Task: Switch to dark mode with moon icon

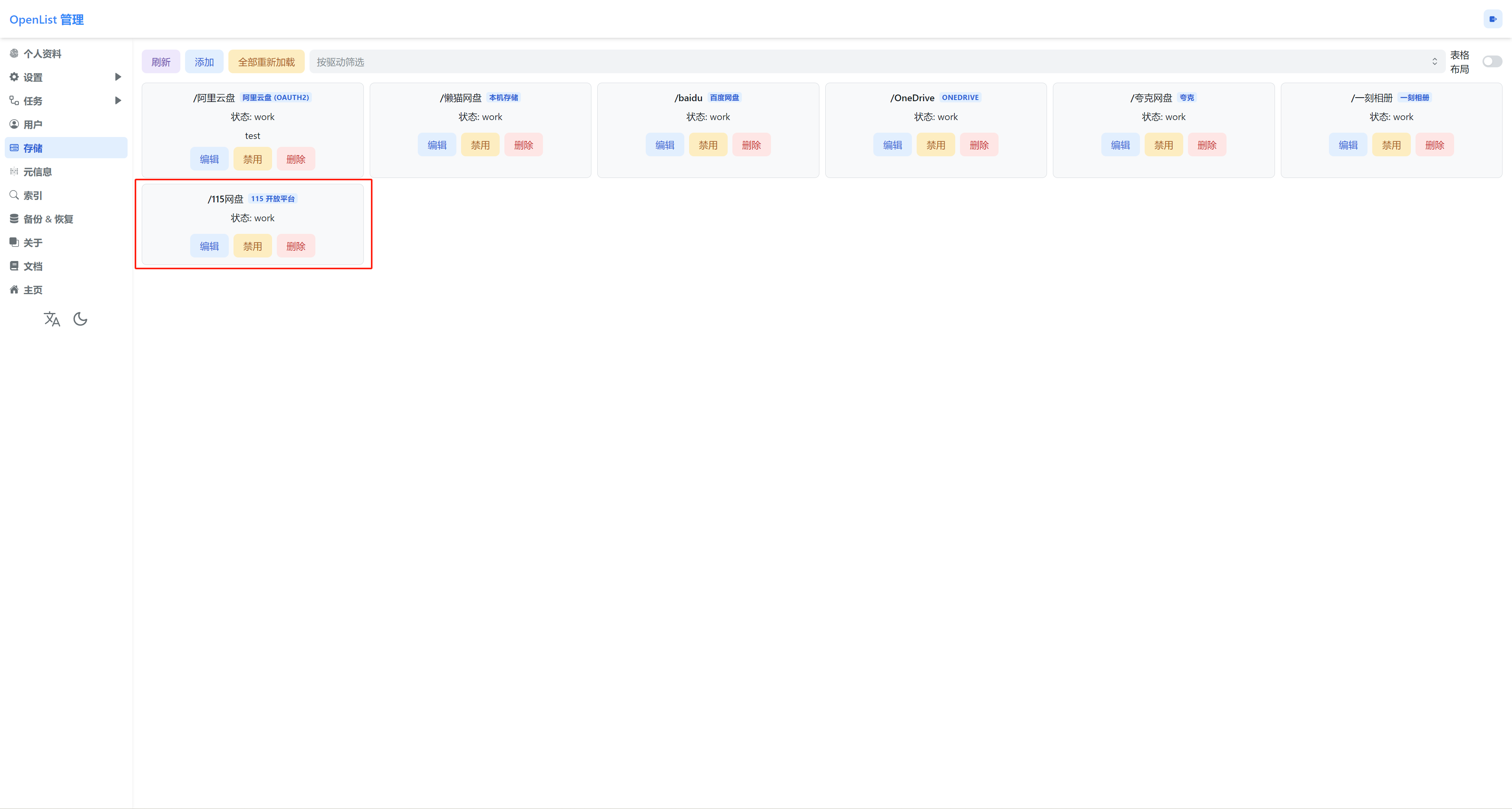Action: pyautogui.click(x=80, y=319)
